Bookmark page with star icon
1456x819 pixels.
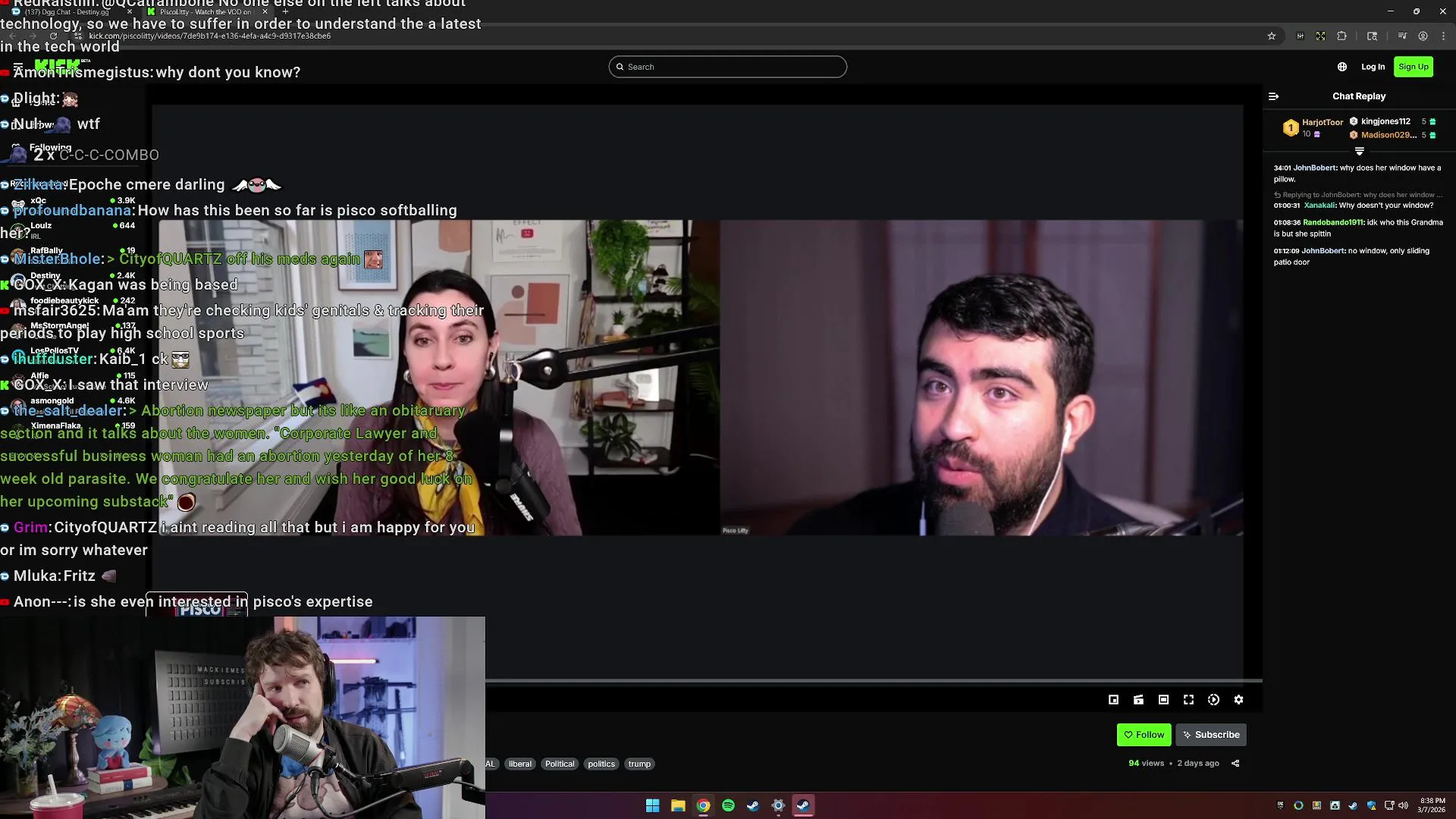click(1272, 36)
